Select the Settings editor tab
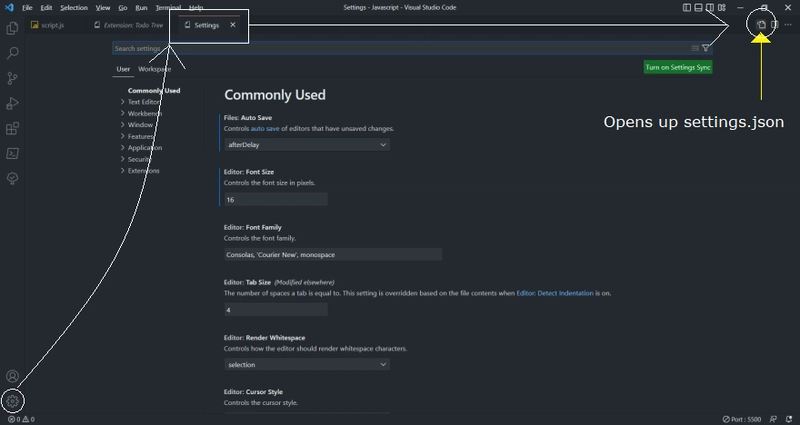 [206, 25]
